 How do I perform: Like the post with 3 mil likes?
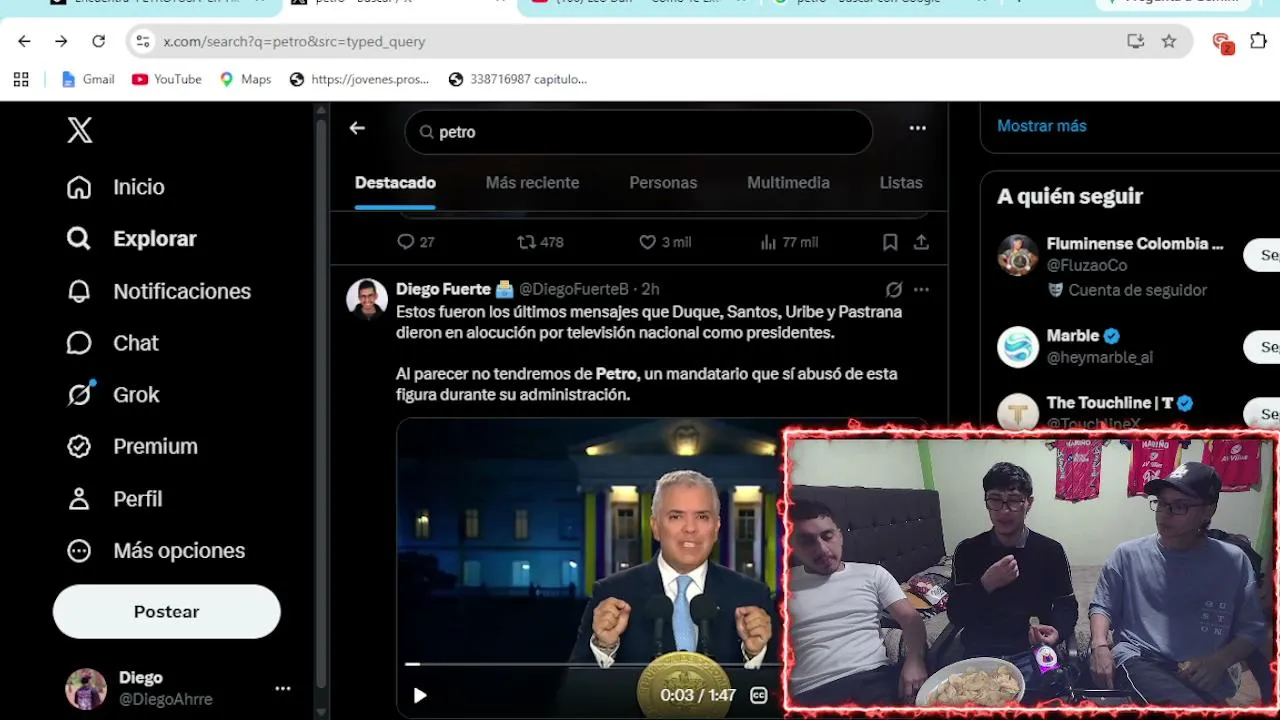[x=647, y=242]
